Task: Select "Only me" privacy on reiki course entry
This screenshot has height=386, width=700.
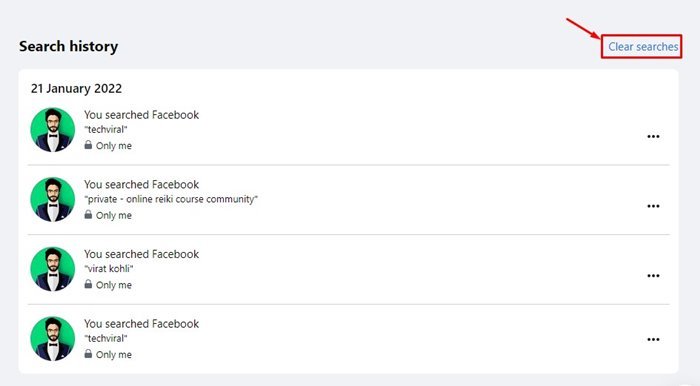Action: (114, 215)
